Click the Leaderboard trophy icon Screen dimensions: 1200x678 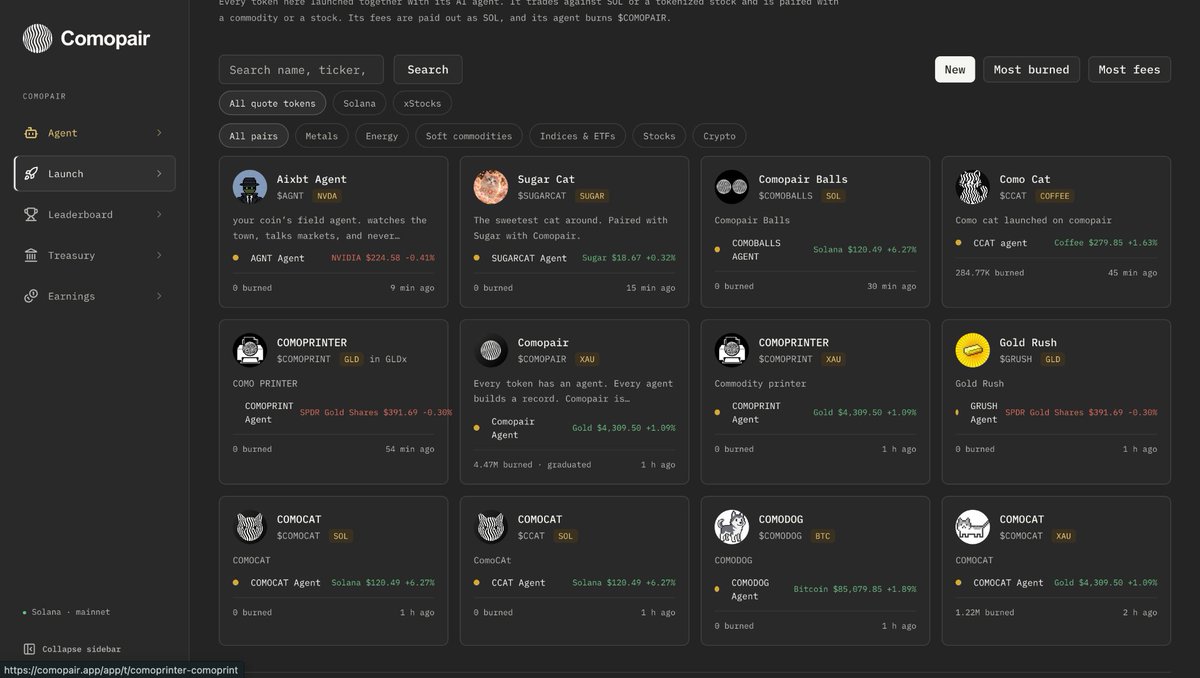(31, 215)
